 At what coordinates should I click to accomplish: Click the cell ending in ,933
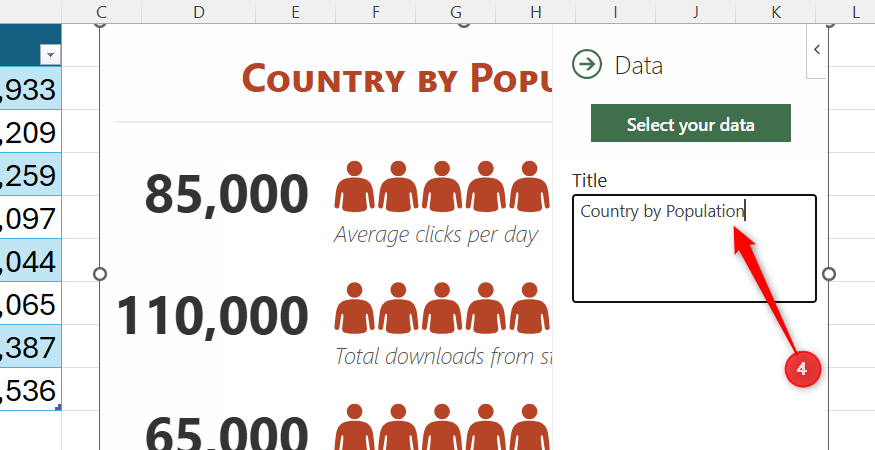(x=31, y=88)
